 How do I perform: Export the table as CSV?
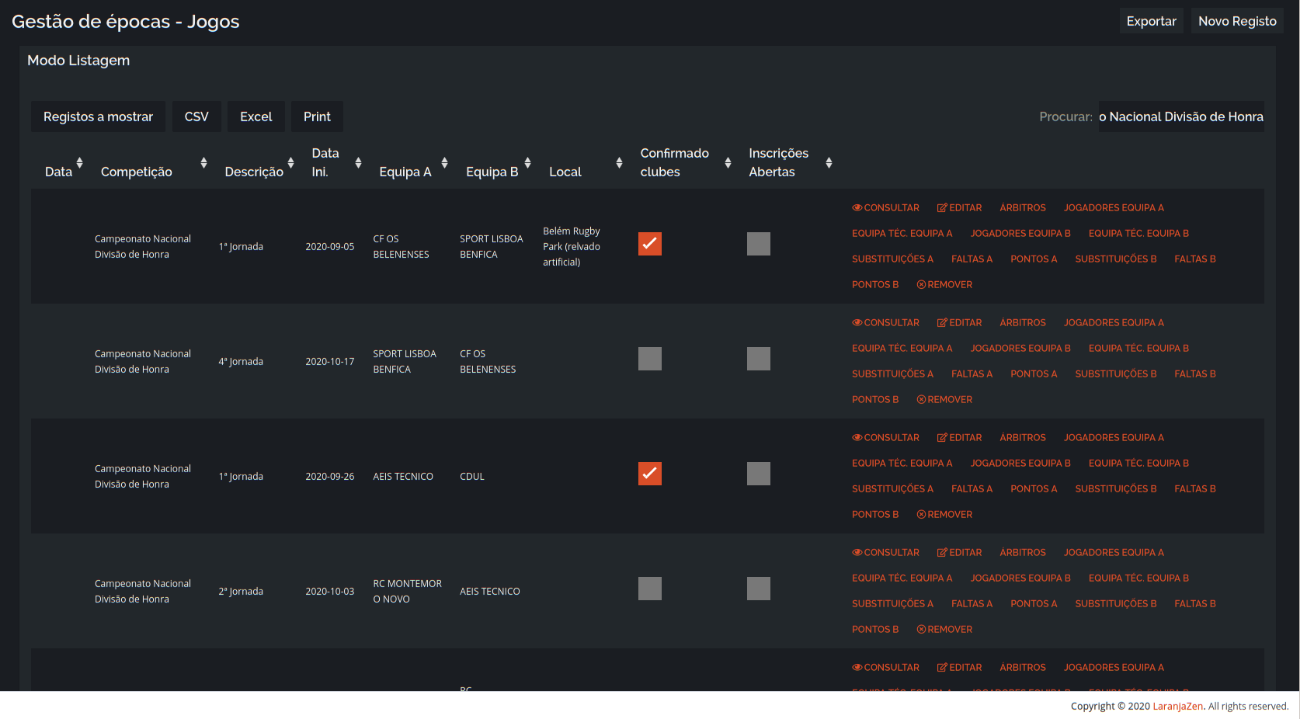[x=197, y=117]
